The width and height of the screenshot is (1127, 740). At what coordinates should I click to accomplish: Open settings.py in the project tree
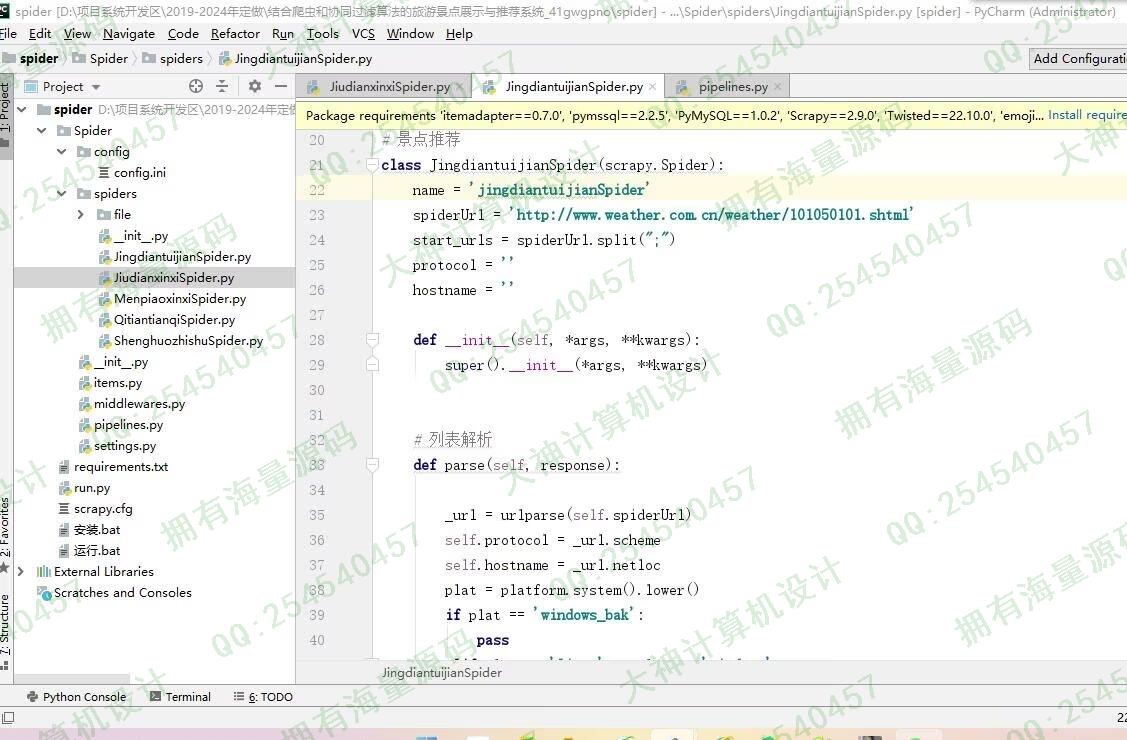[124, 446]
